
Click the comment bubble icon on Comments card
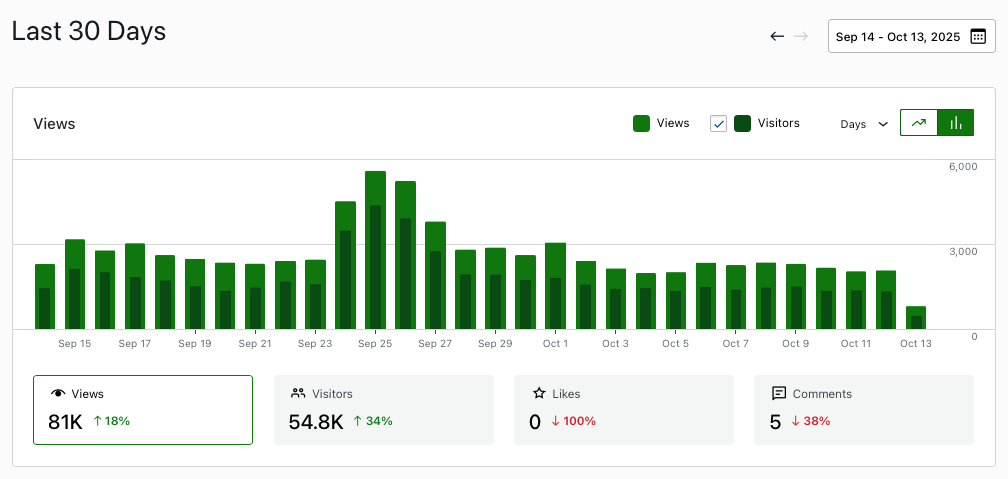pos(778,394)
